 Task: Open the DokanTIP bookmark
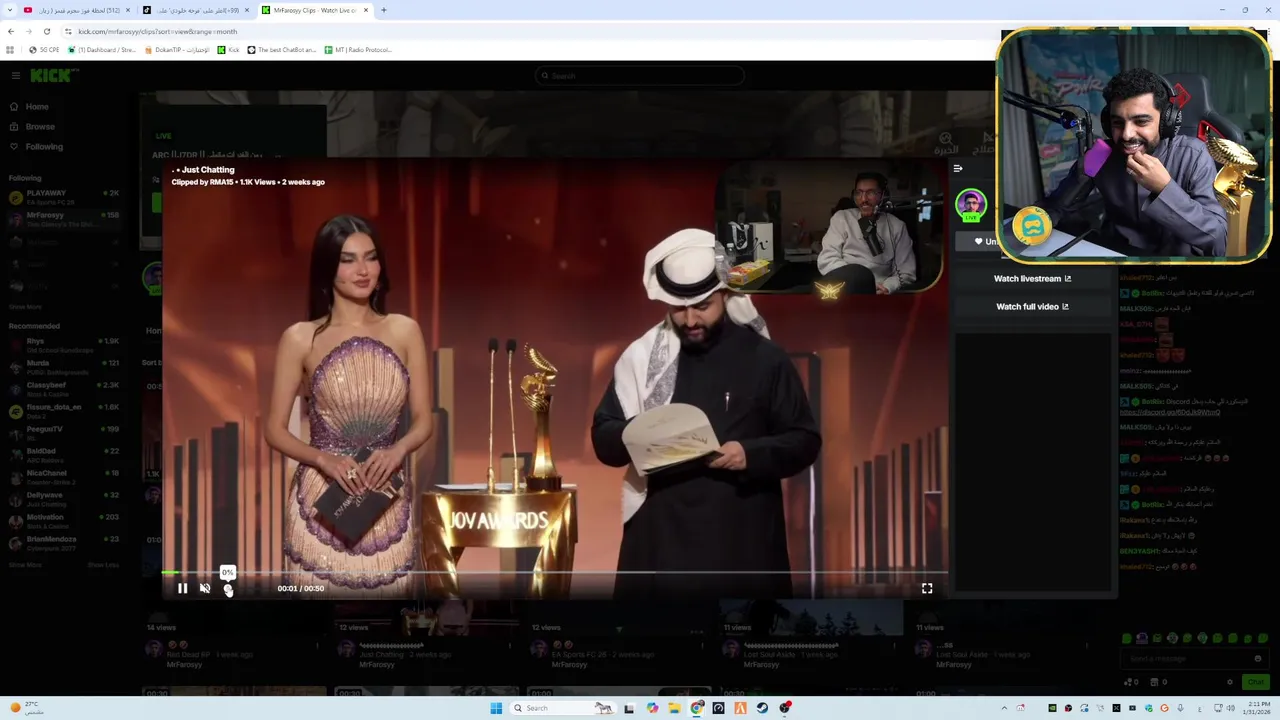click(178, 50)
